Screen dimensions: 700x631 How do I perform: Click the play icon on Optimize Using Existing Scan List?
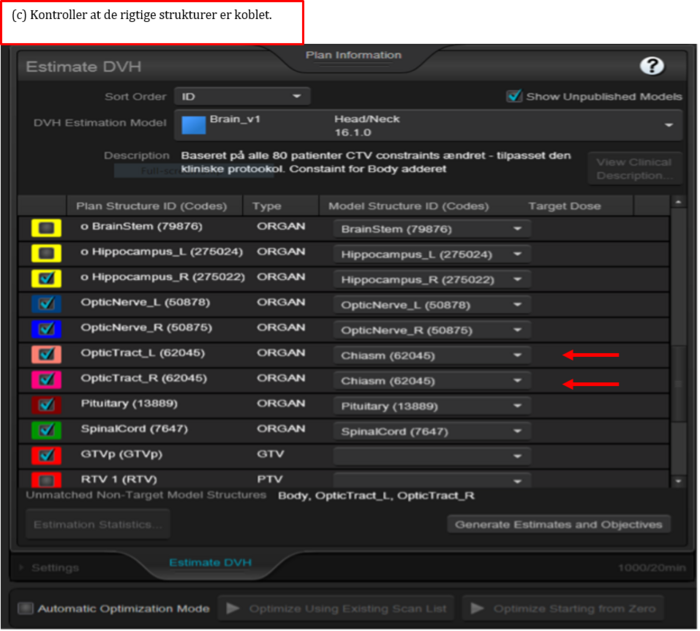point(231,608)
